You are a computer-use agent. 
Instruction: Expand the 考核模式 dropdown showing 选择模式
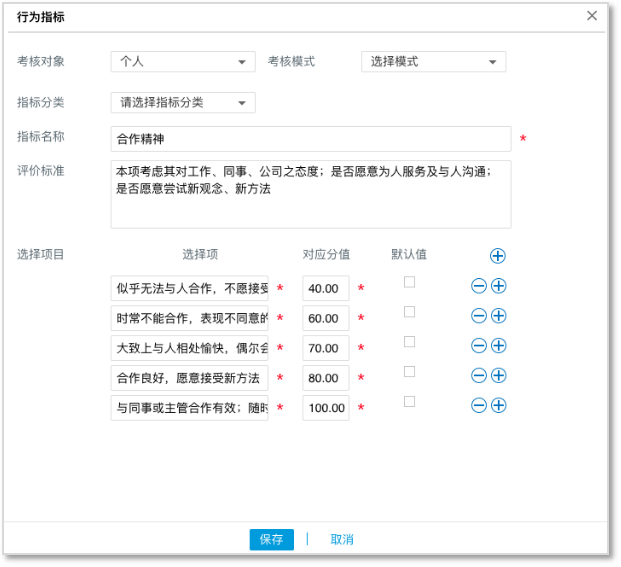tap(433, 62)
